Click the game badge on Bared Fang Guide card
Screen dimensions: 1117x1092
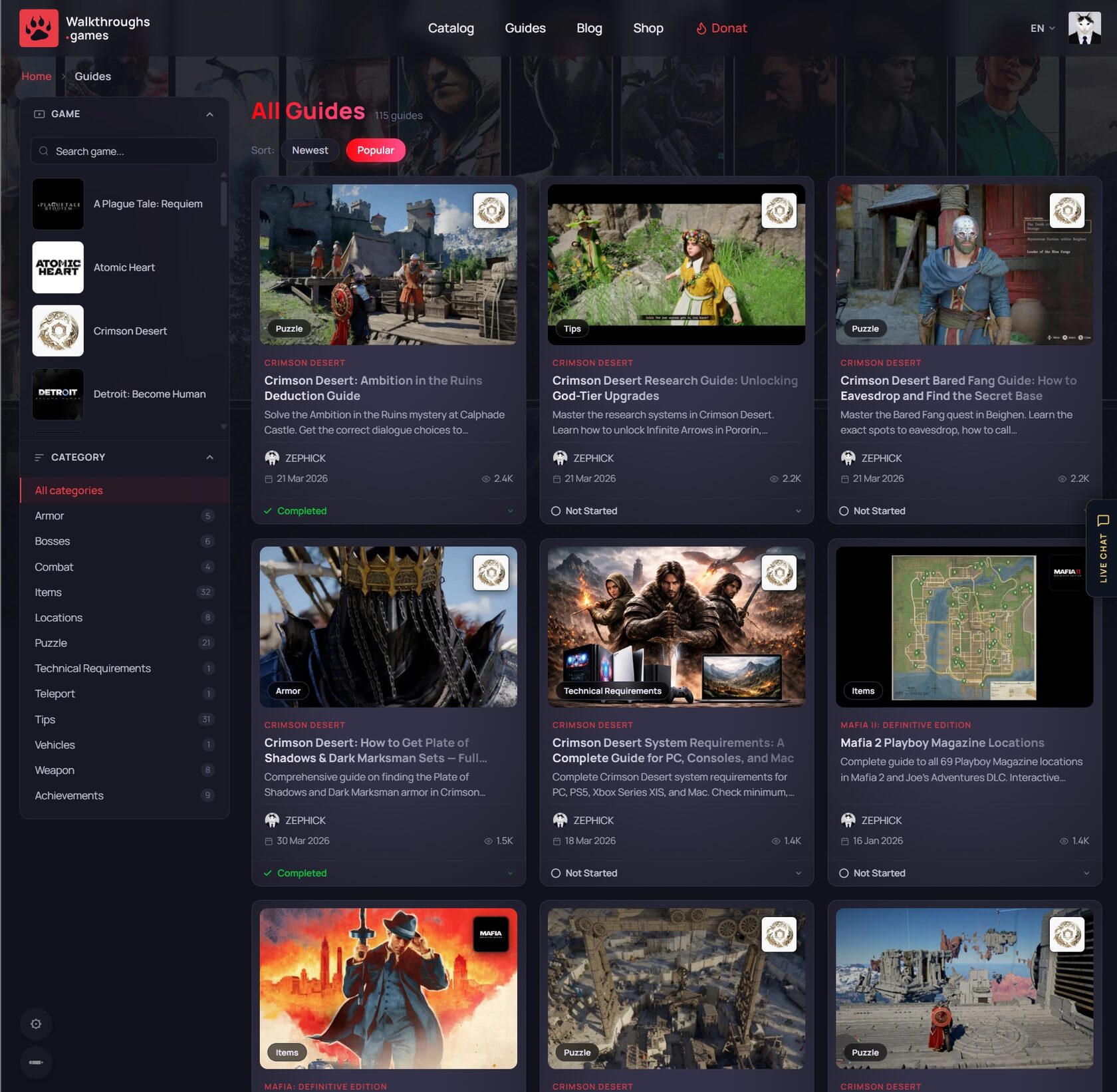coord(1066,211)
